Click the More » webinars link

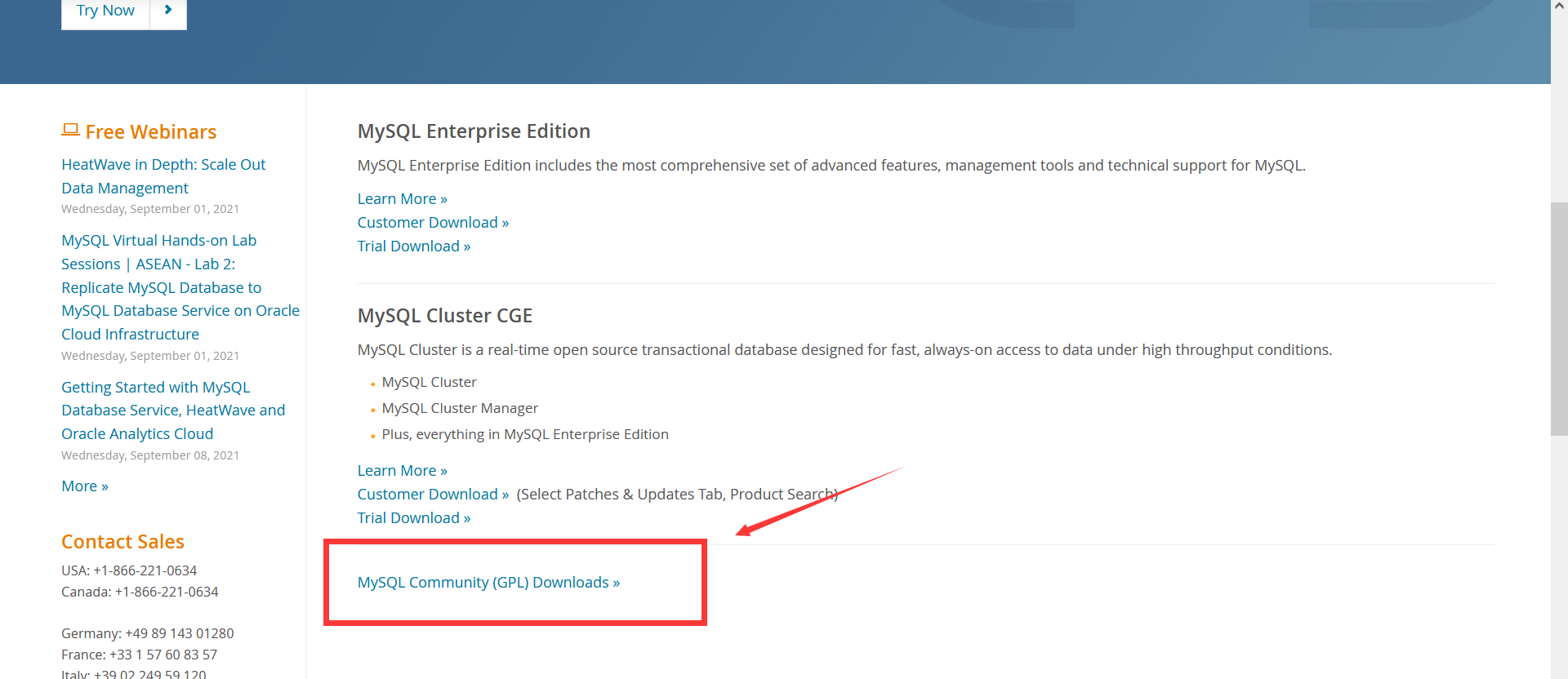click(x=85, y=486)
